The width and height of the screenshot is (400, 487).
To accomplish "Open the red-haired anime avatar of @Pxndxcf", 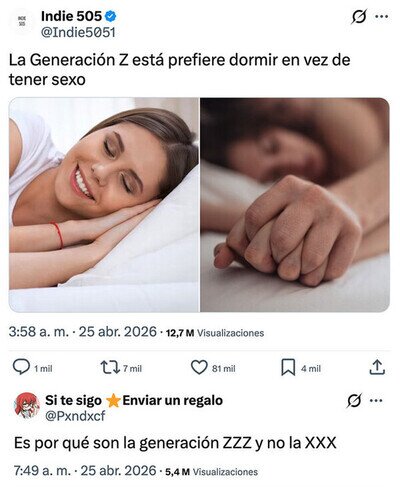I will pos(27,405).
